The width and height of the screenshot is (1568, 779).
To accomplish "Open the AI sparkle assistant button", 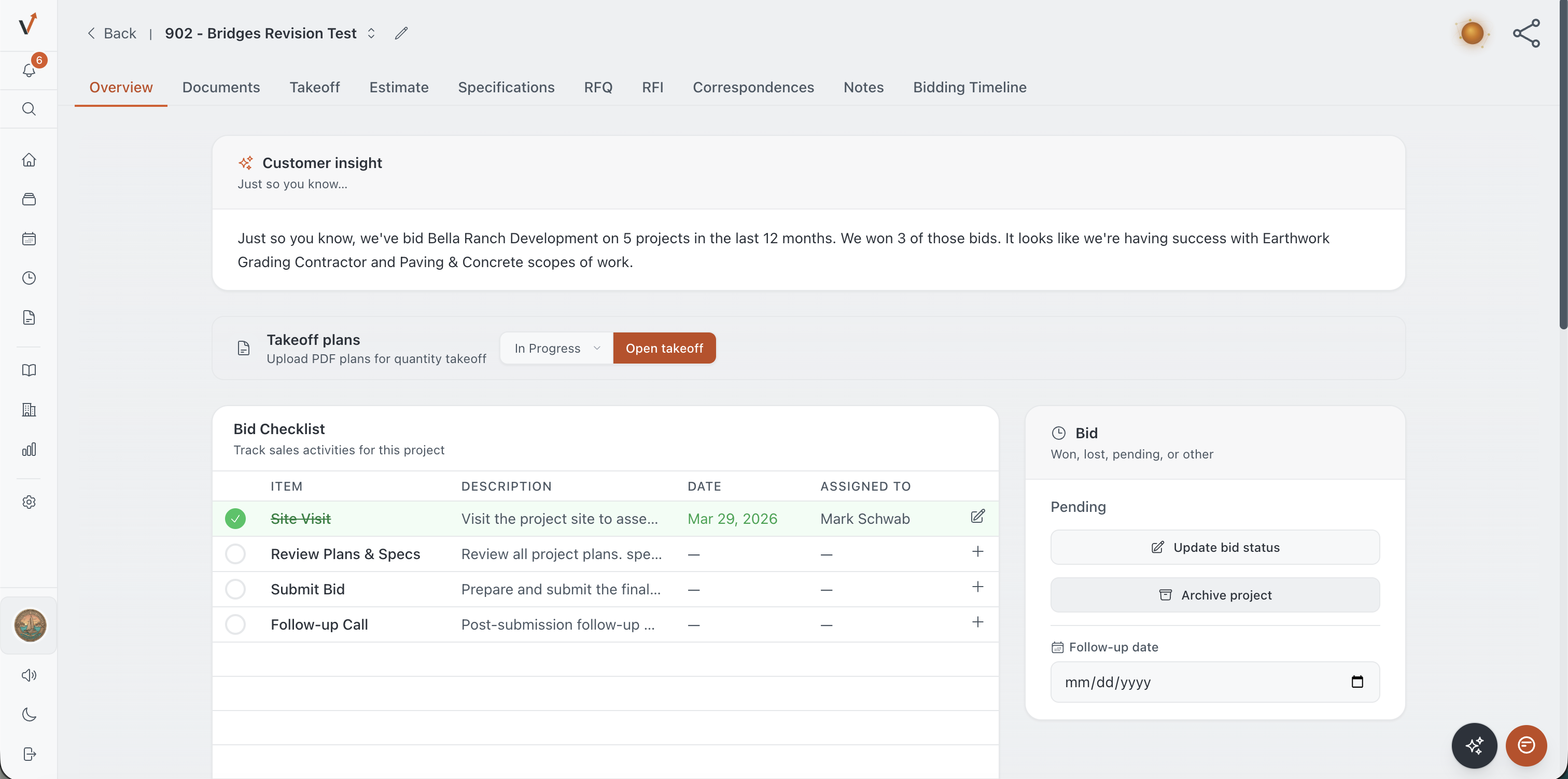I will click(x=1474, y=745).
